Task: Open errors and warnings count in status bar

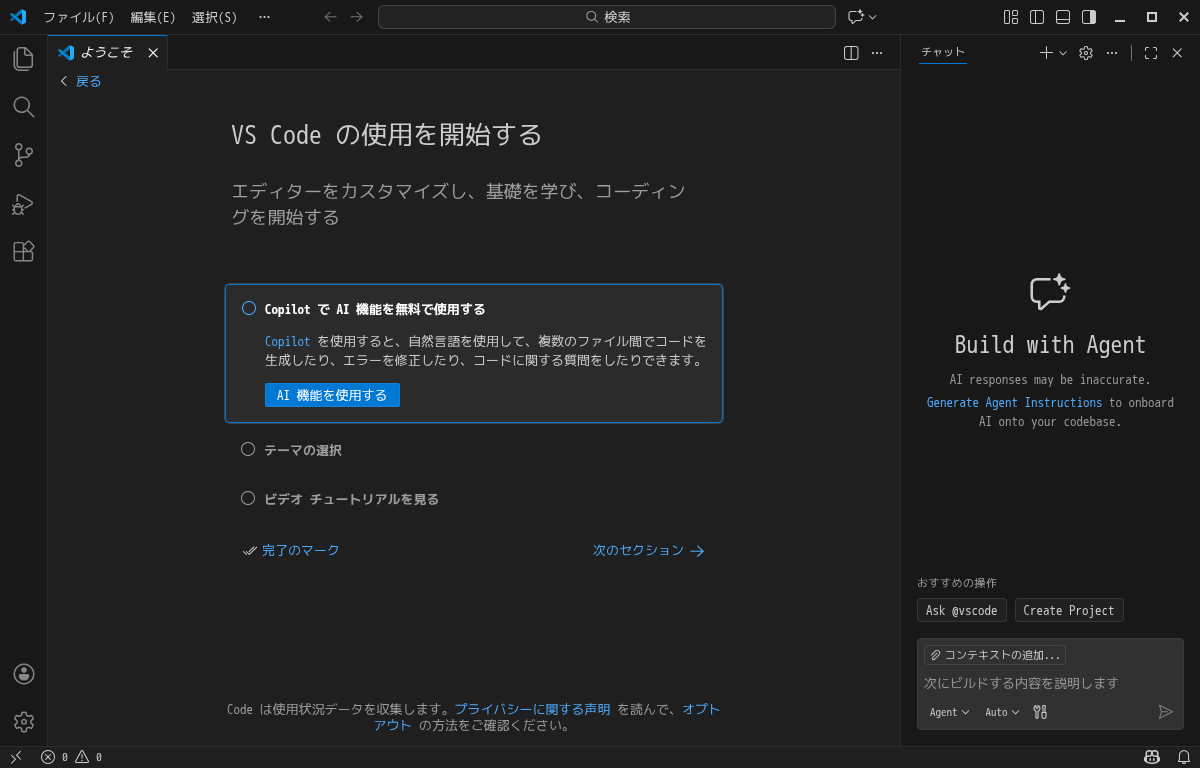Action: pyautogui.click(x=71, y=757)
